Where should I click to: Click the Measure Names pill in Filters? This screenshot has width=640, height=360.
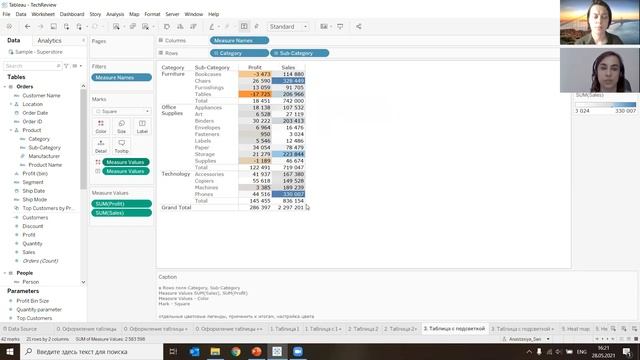point(122,78)
